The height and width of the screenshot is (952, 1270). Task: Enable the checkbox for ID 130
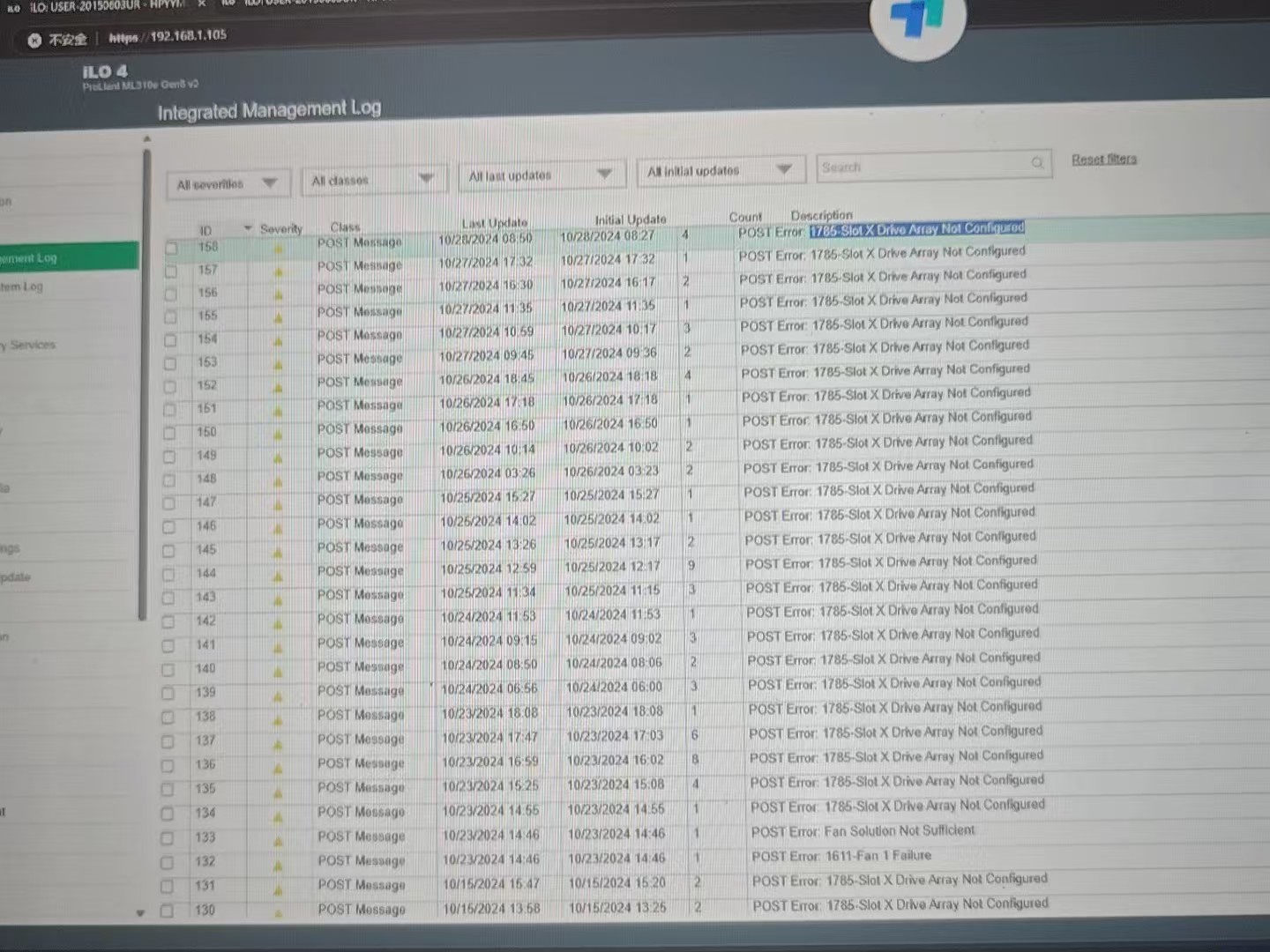pos(167,911)
